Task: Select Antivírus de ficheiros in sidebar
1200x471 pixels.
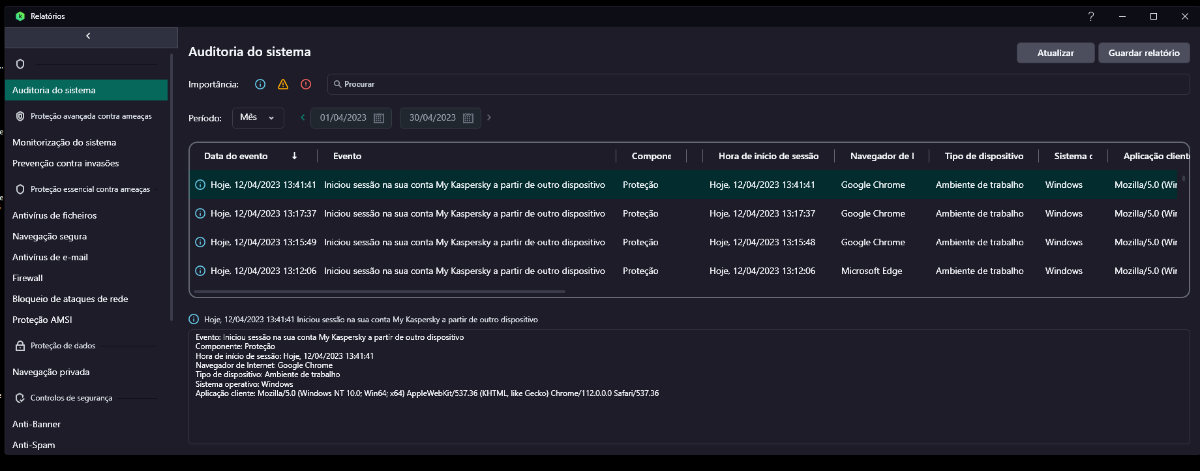Action: [x=54, y=215]
